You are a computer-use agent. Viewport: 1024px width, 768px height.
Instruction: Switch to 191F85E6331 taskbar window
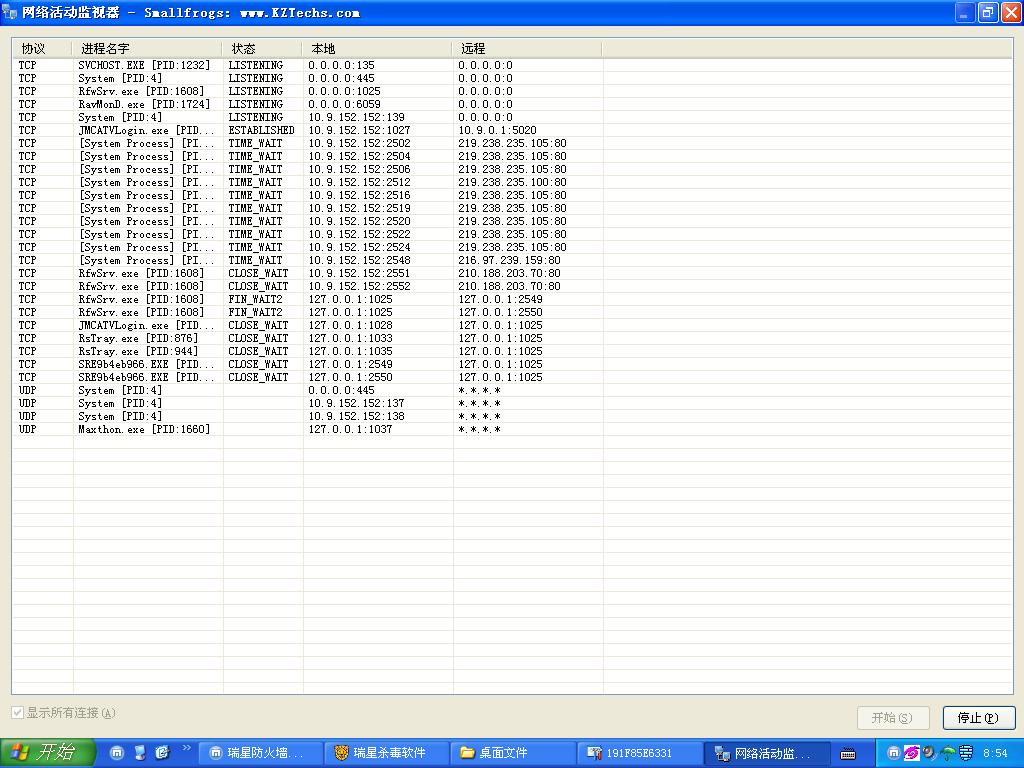[639, 753]
